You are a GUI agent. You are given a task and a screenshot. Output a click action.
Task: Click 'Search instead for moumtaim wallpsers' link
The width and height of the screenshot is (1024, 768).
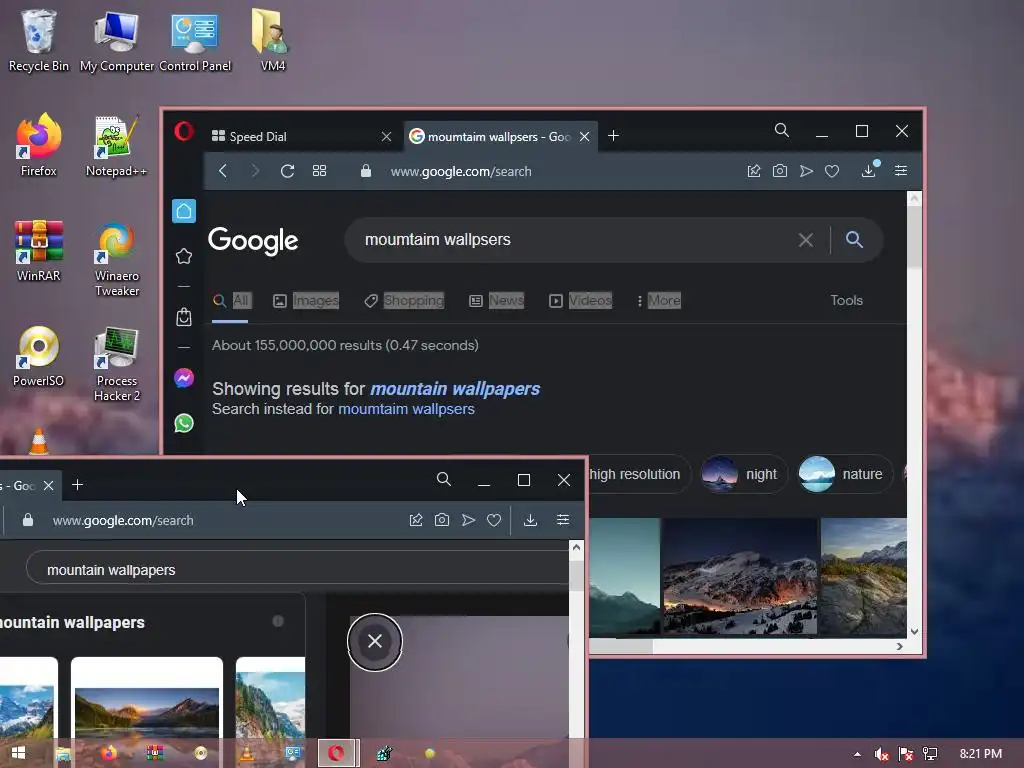406,409
